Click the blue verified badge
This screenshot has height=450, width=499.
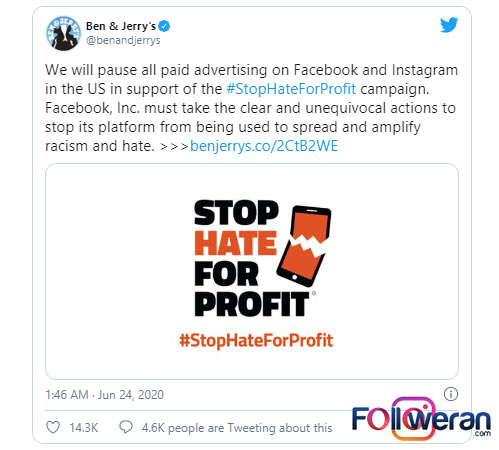(x=164, y=26)
